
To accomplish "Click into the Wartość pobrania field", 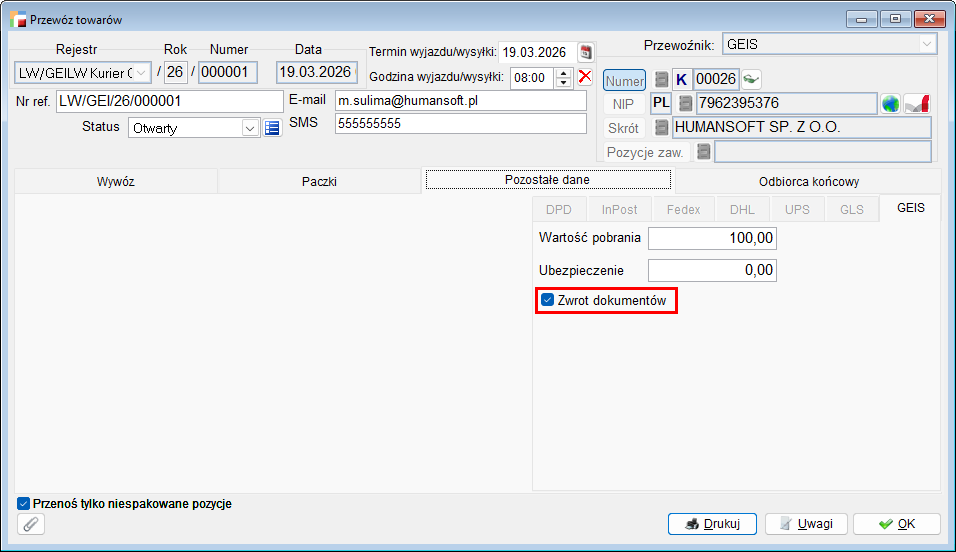I will click(712, 238).
